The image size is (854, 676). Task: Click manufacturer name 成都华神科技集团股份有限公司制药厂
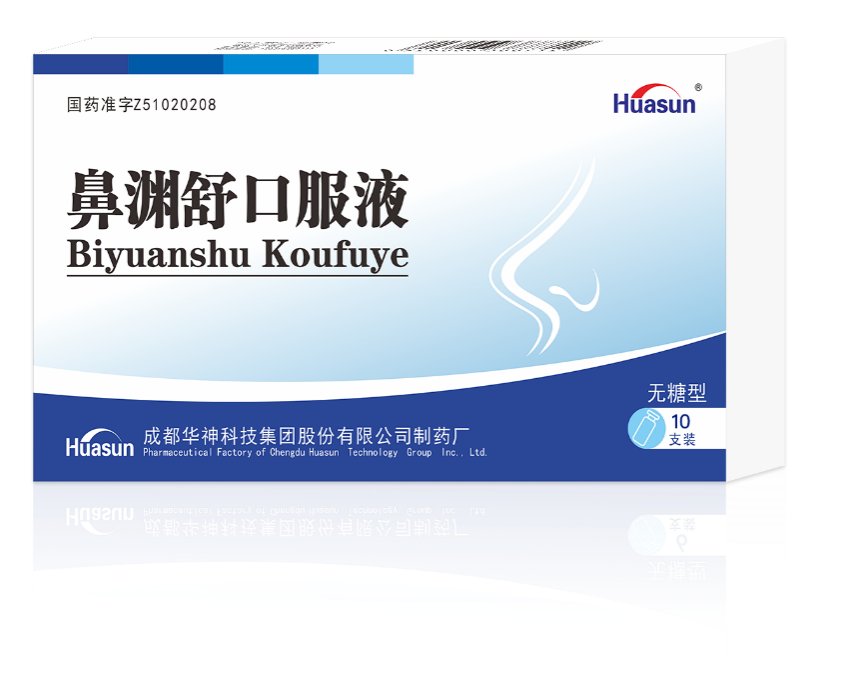pyautogui.click(x=306, y=436)
